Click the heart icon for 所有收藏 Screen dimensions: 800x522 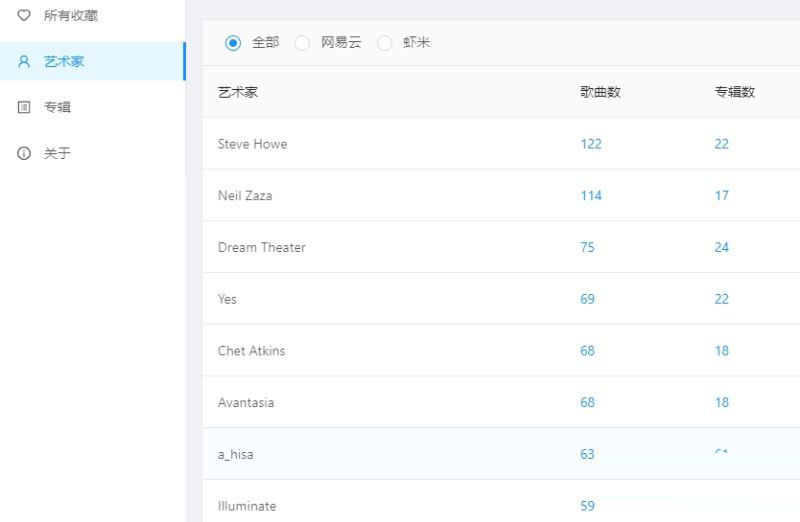[x=24, y=16]
